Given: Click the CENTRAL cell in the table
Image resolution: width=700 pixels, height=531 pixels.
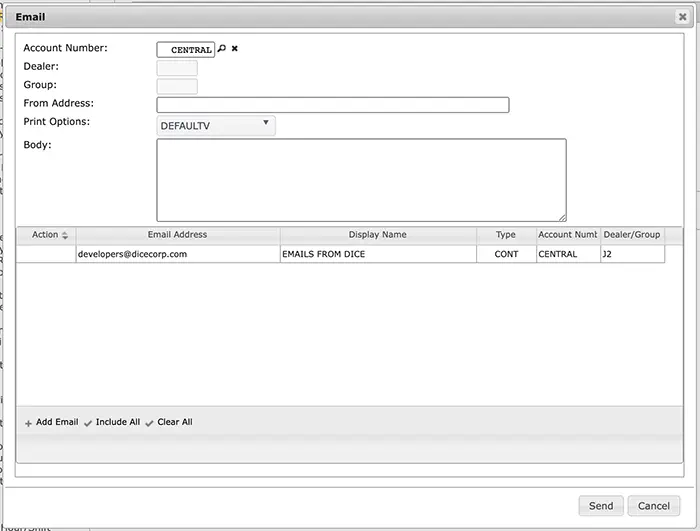Looking at the screenshot, I should tap(568, 254).
